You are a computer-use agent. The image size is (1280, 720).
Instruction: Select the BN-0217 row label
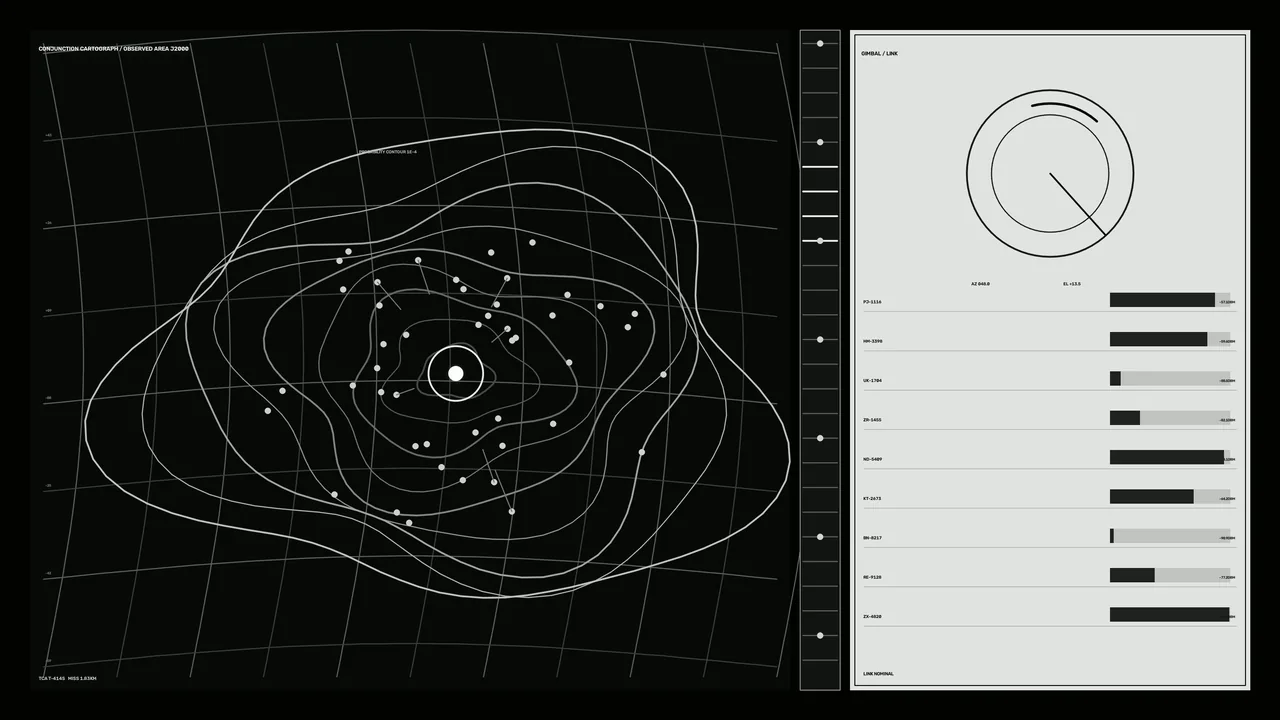872,538
